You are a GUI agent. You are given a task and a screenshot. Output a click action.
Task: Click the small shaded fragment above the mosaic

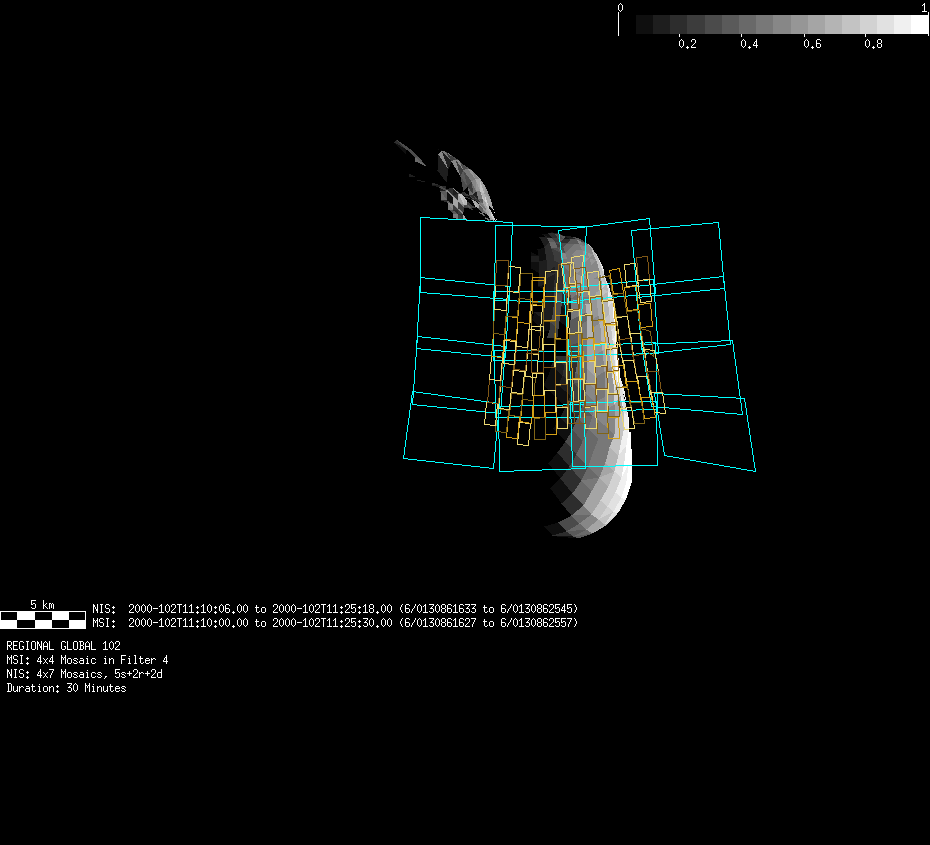pyautogui.click(x=455, y=180)
